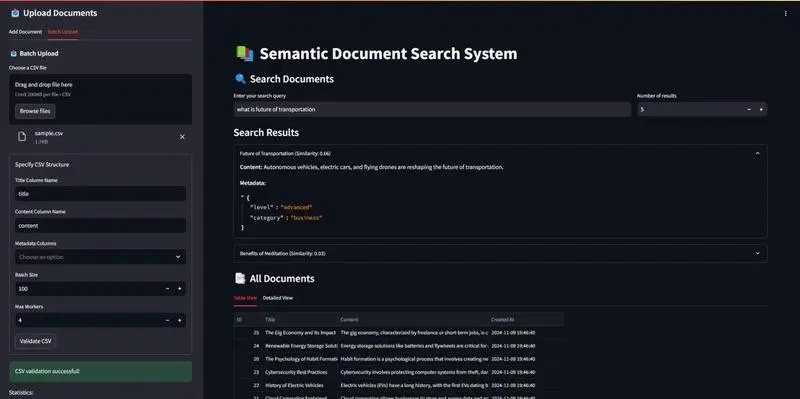The width and height of the screenshot is (800, 399).
Task: Click the Statistics label in sidebar
Action: pyautogui.click(x=21, y=393)
